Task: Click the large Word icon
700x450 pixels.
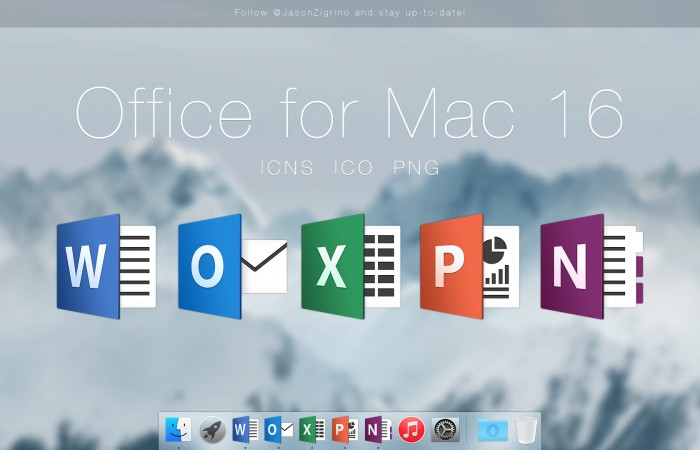Action: tap(107, 266)
